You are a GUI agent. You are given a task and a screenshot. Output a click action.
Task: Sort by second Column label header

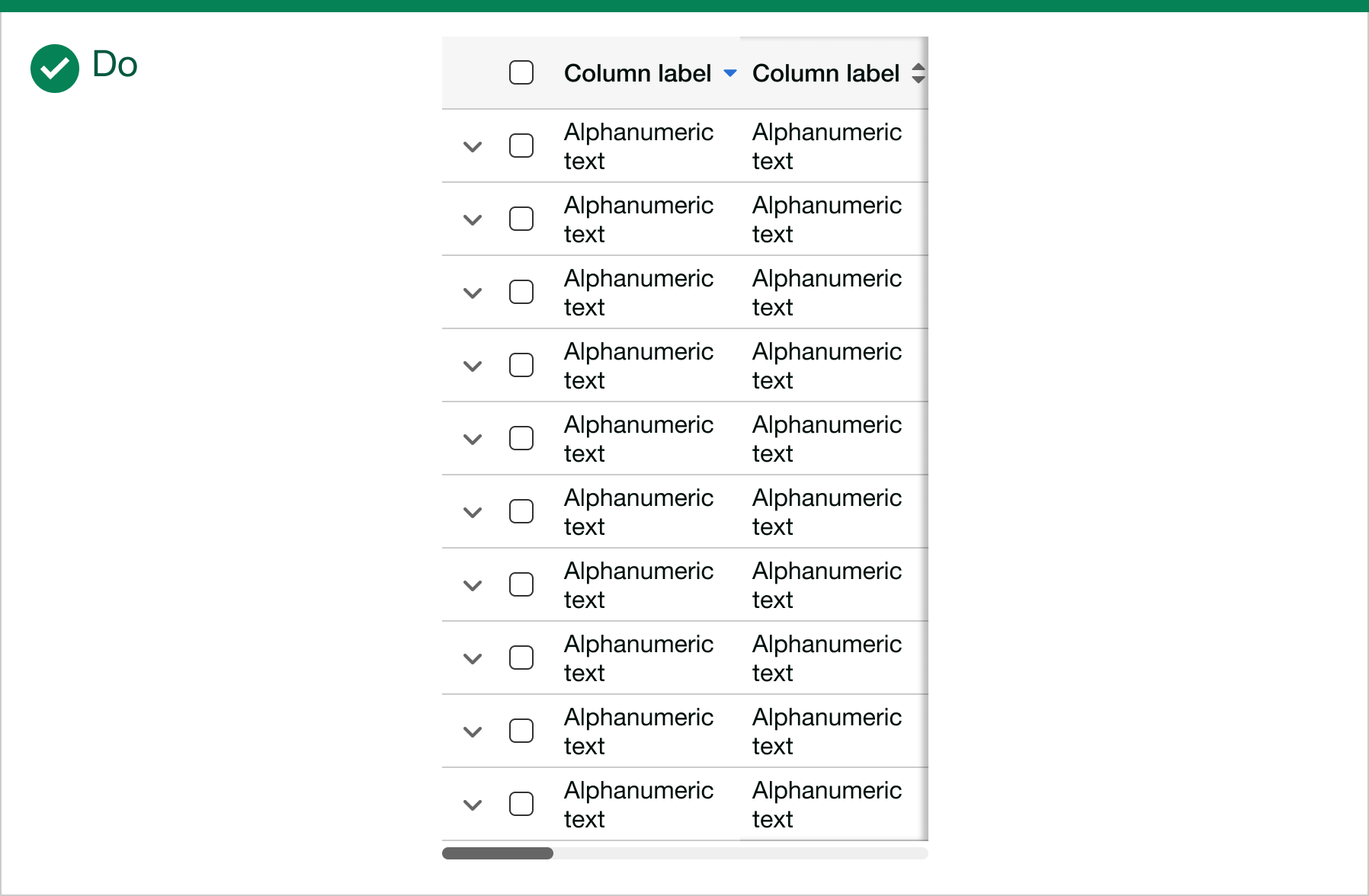(826, 73)
